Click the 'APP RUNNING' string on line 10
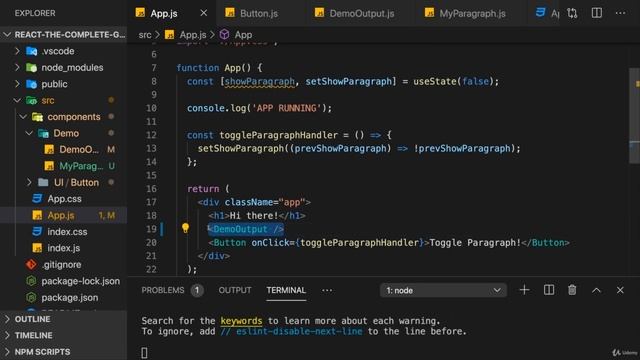Screen dimensions: 640x360 pyautogui.click(x=286, y=108)
